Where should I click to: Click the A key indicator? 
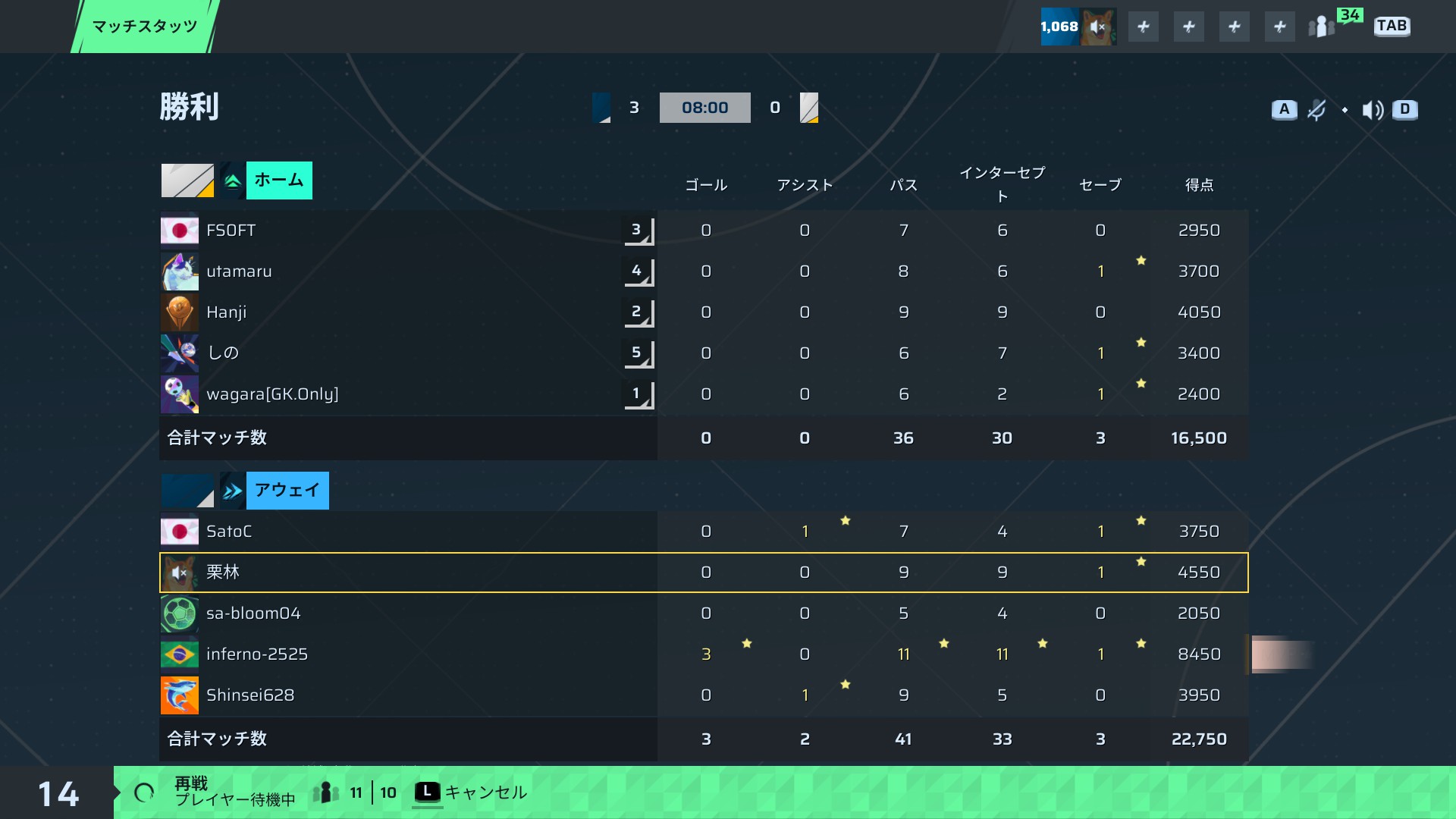point(1284,109)
